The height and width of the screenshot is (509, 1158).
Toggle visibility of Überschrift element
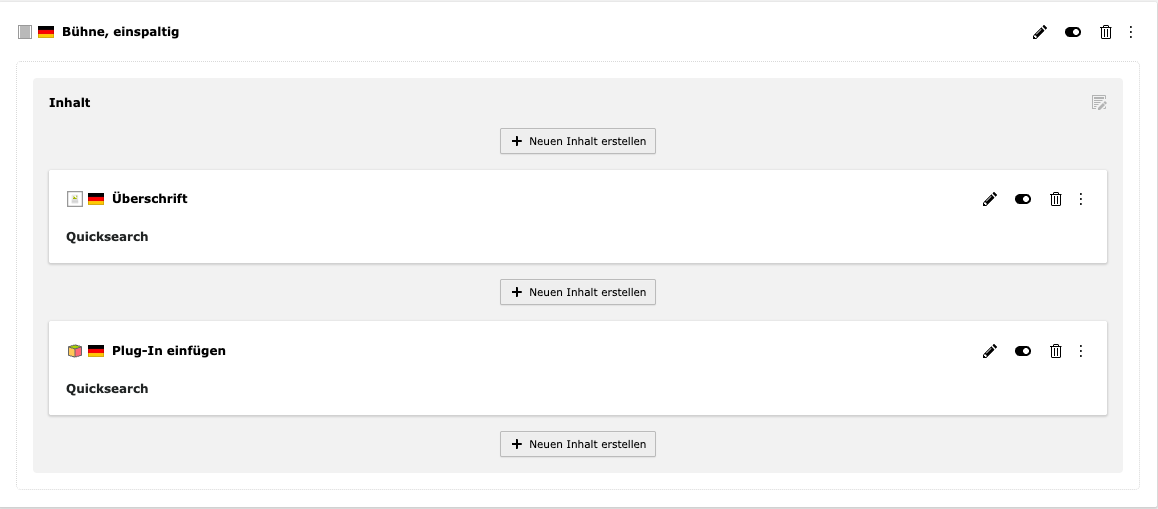tap(1023, 199)
